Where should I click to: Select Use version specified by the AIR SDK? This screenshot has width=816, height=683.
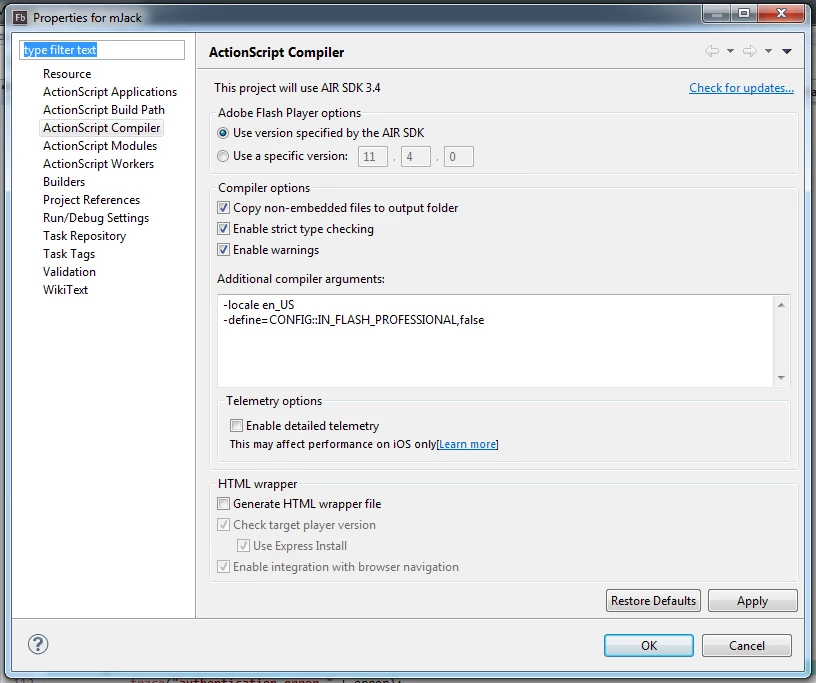click(223, 133)
